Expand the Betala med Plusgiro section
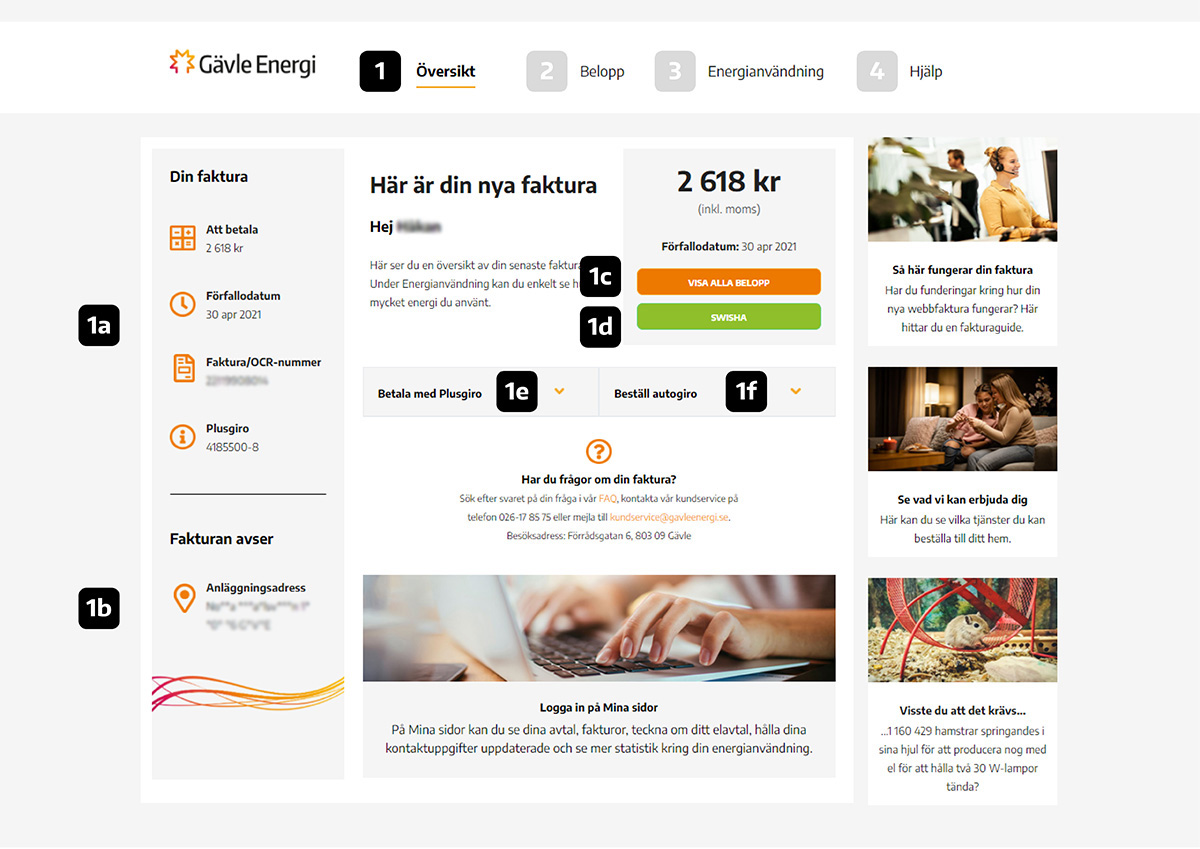 click(480, 392)
